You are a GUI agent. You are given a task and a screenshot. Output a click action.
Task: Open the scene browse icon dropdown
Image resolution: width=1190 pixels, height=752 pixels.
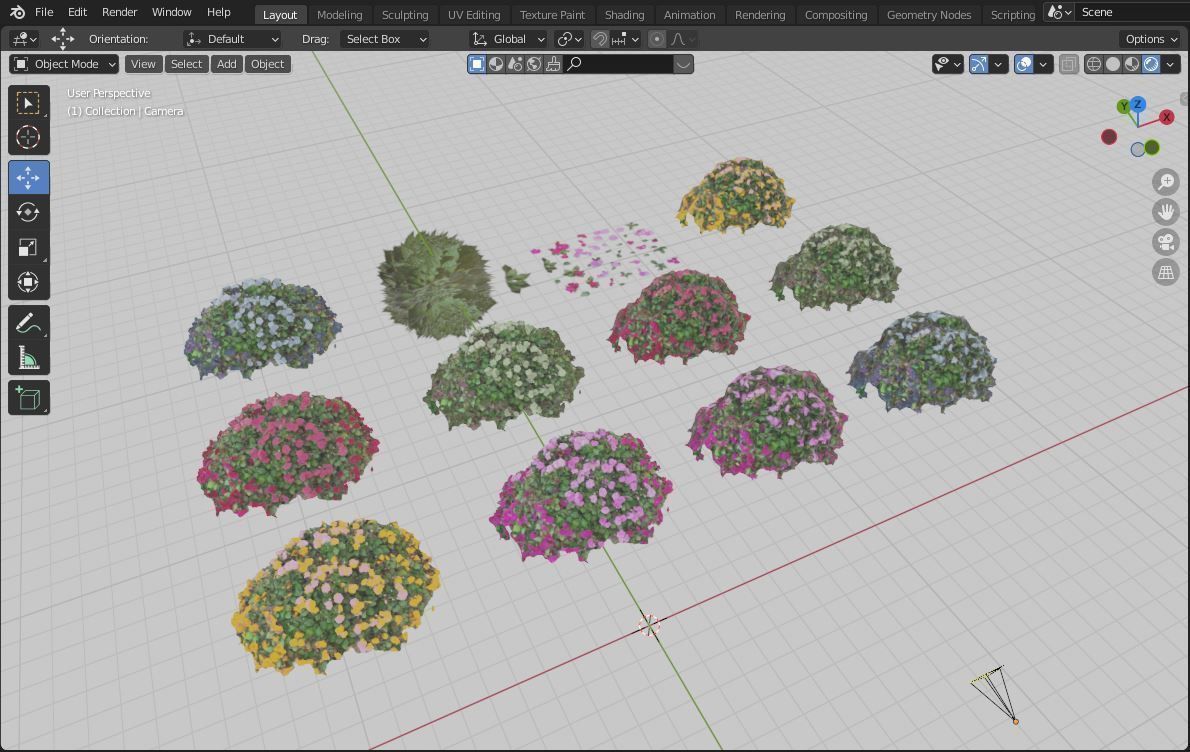1059,12
